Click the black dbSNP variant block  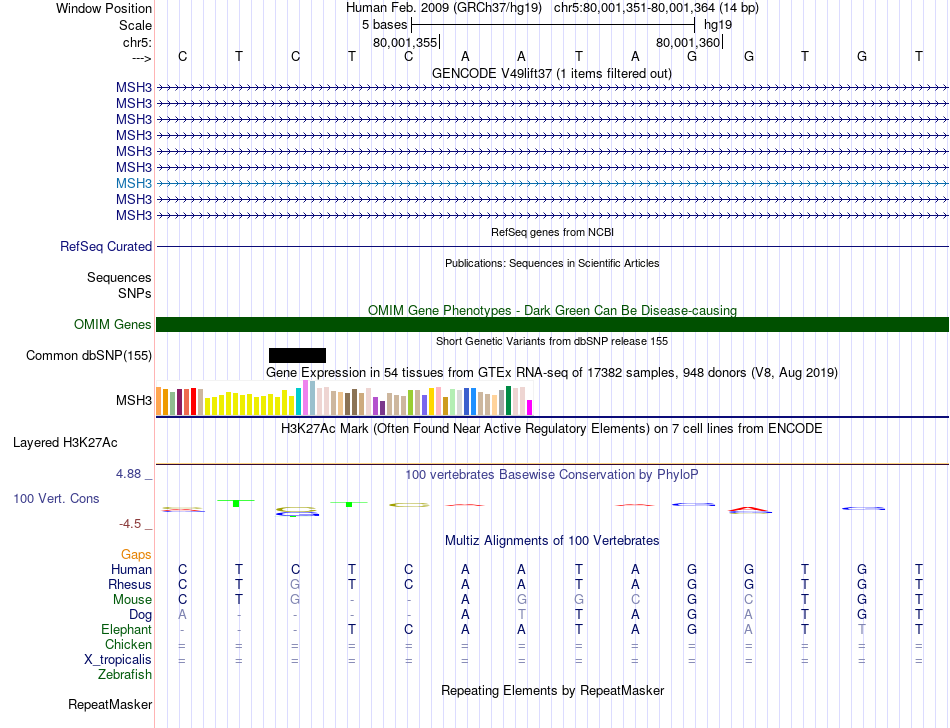click(x=297, y=356)
